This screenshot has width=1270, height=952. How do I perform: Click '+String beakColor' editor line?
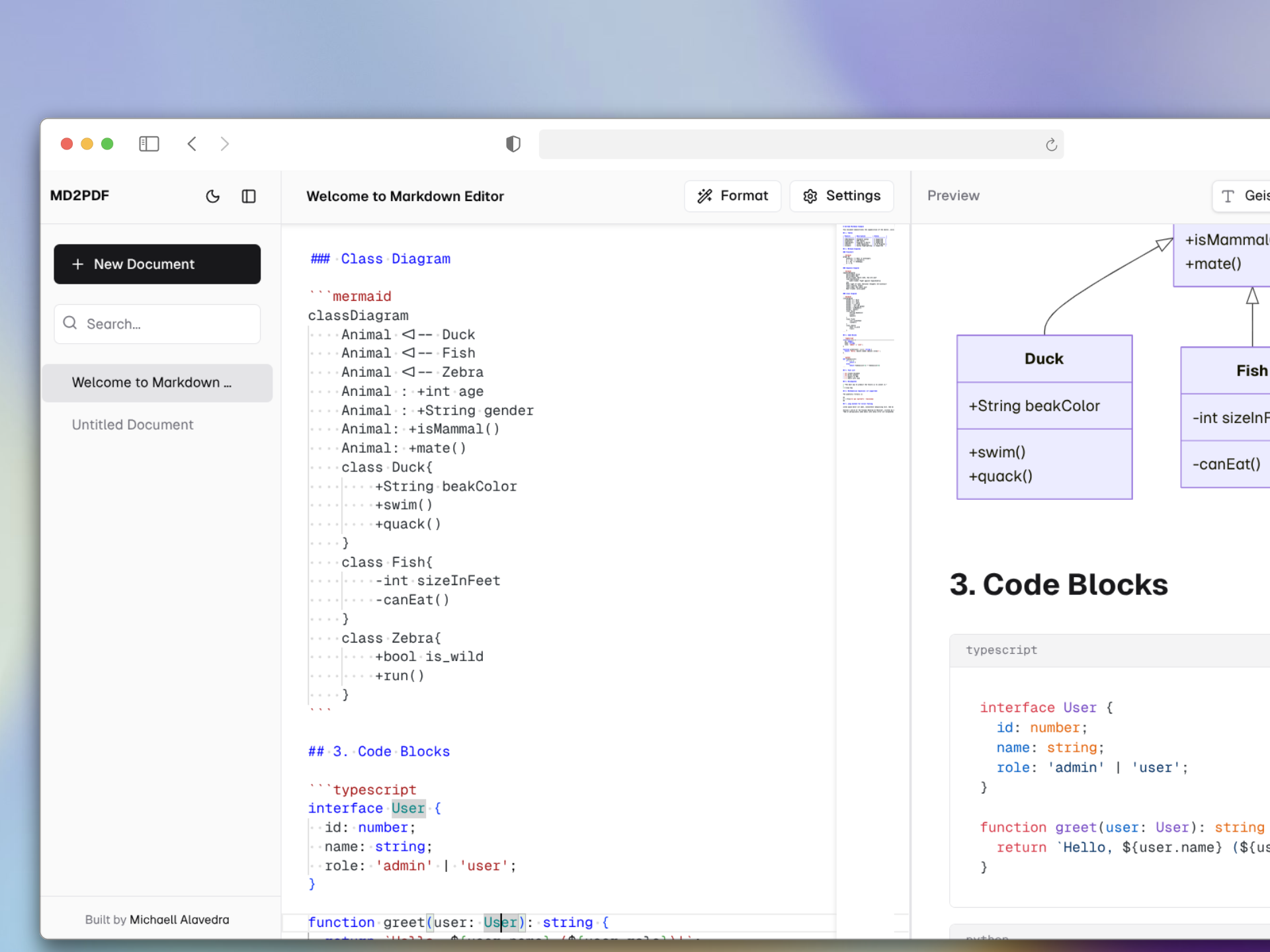446,487
